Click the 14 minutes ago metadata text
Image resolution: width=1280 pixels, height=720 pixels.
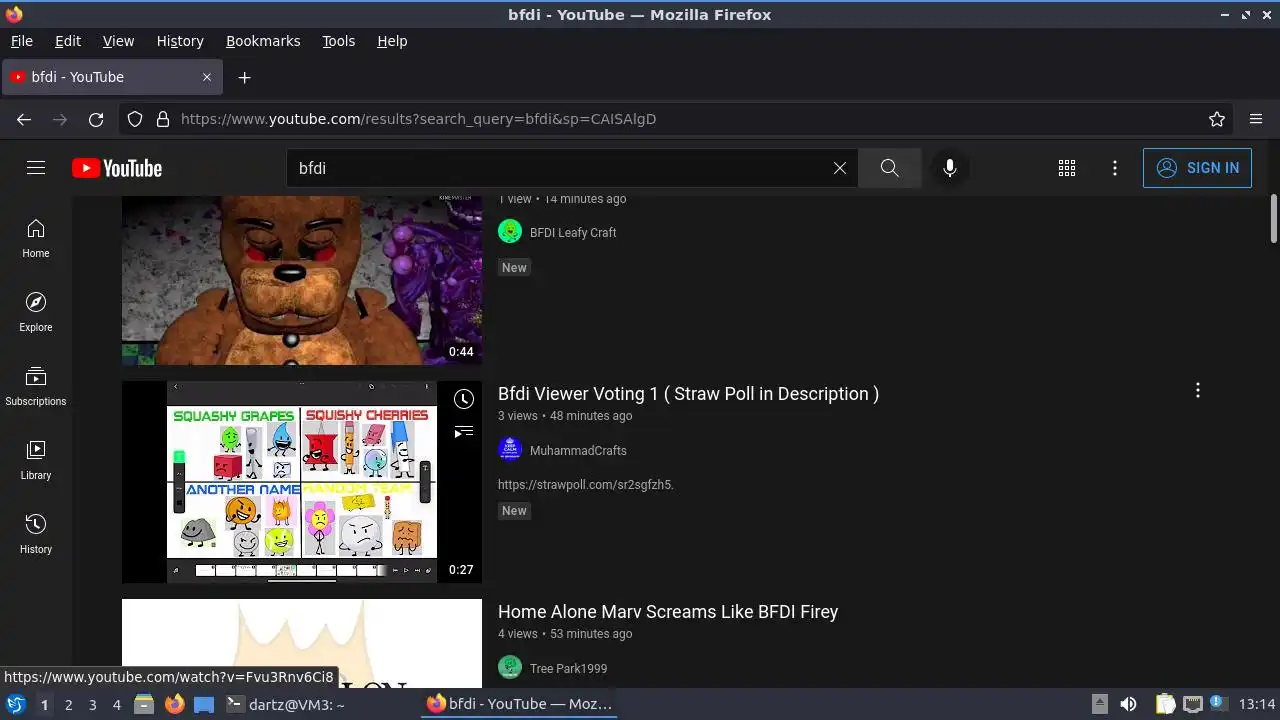585,199
